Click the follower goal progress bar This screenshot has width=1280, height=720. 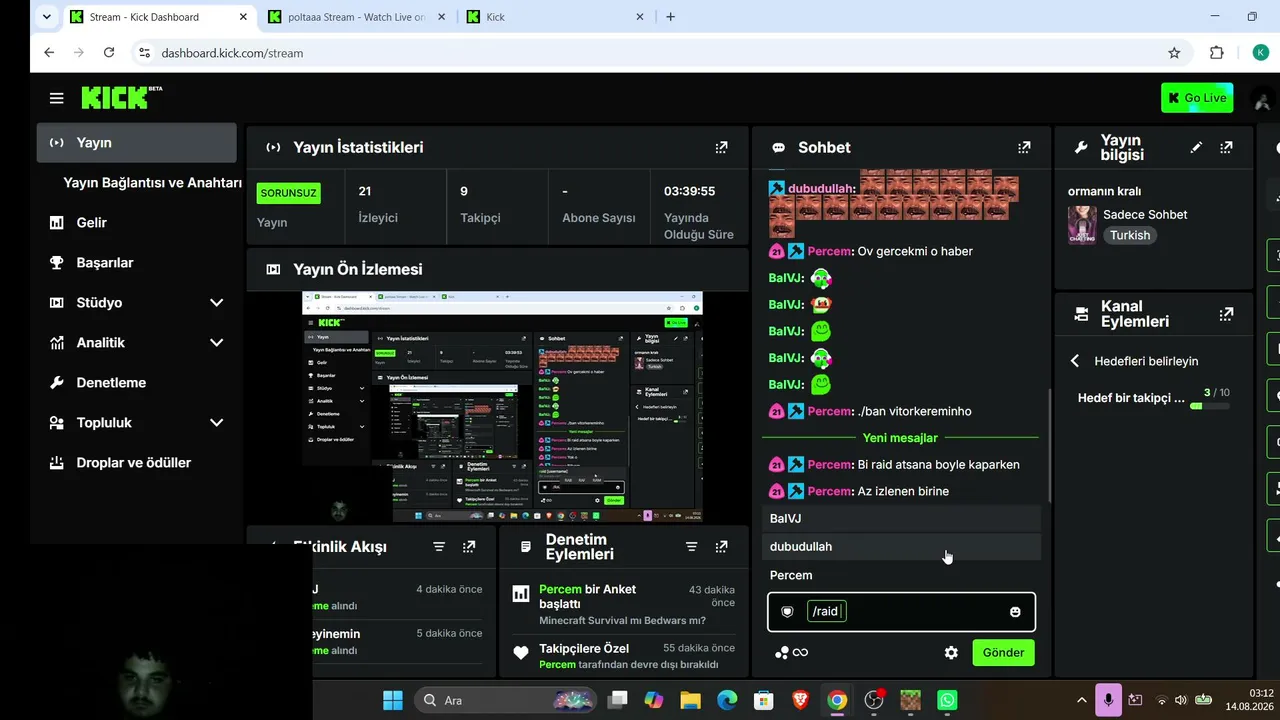1210,406
